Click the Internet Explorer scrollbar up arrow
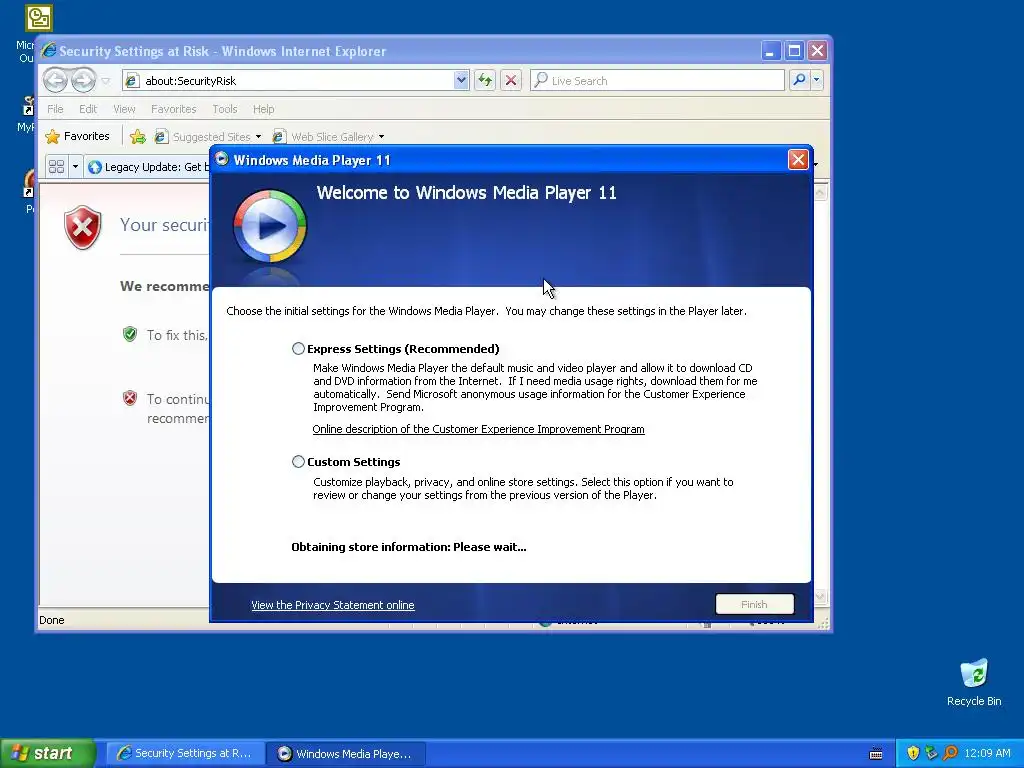 click(x=821, y=193)
